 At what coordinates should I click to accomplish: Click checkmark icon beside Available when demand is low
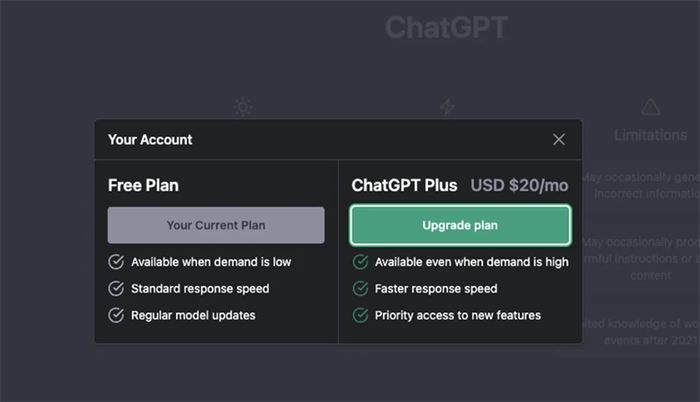[116, 262]
